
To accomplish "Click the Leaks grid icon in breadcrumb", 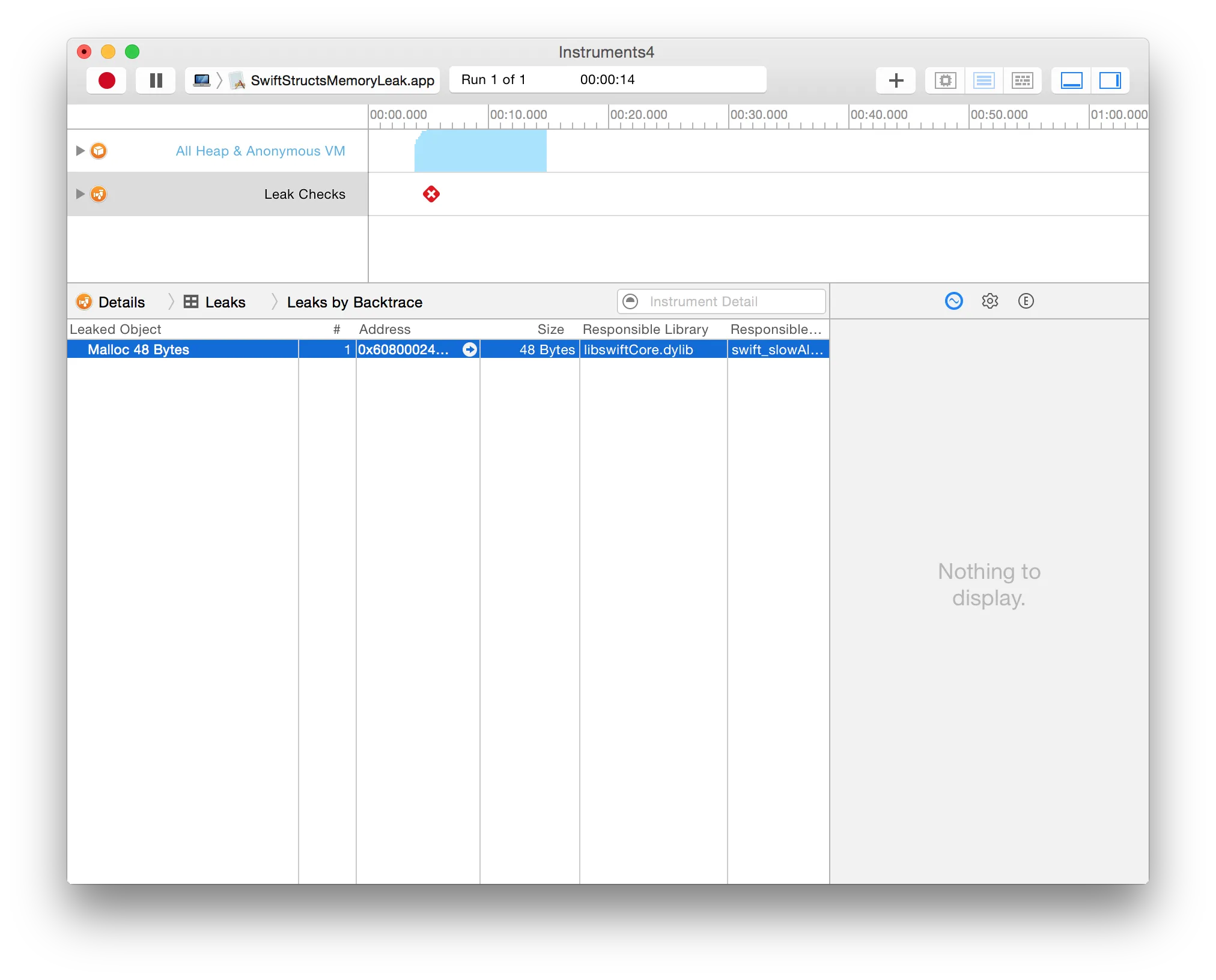I will tap(191, 301).
